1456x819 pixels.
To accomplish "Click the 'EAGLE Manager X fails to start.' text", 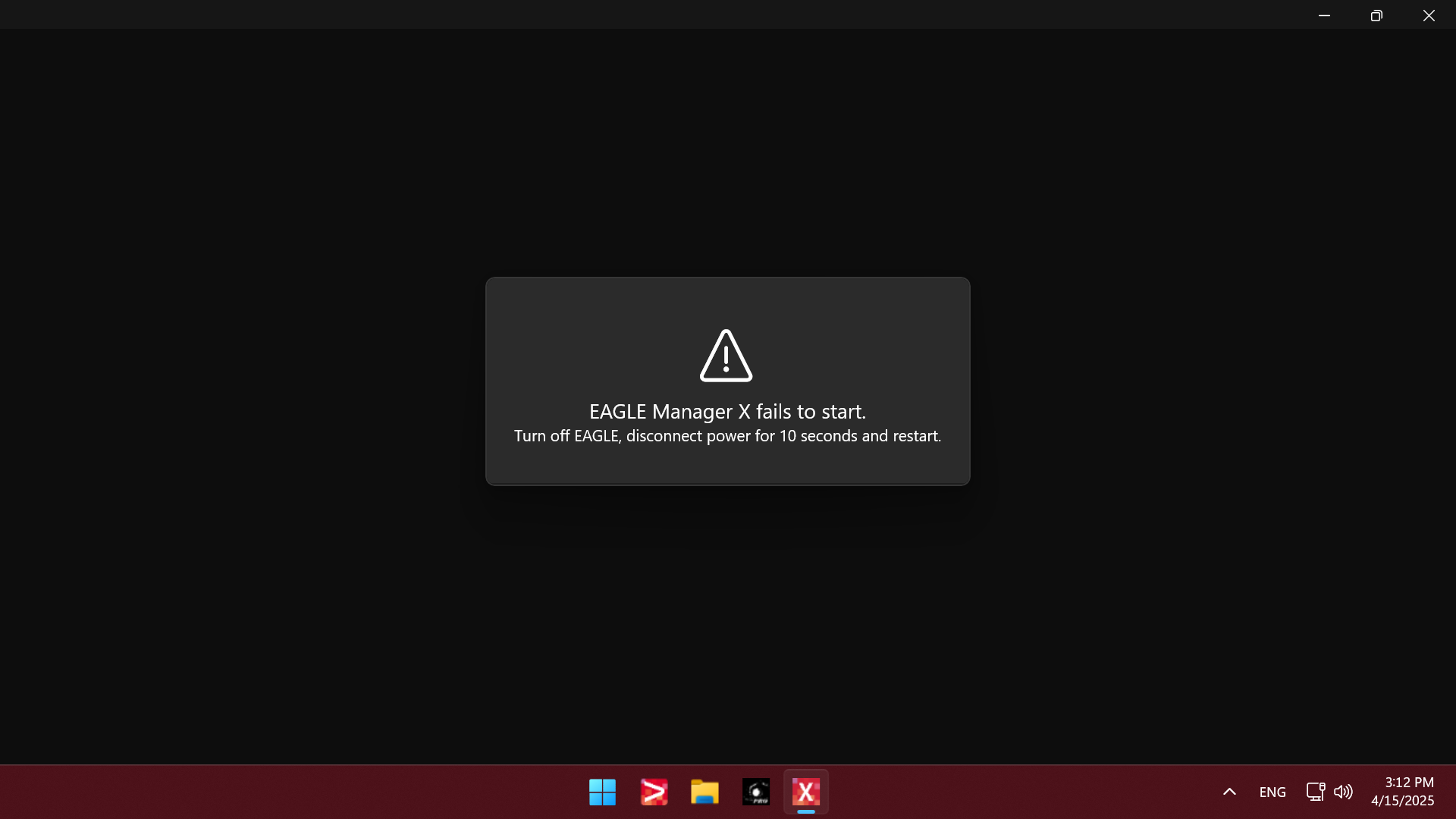I will 727,412.
